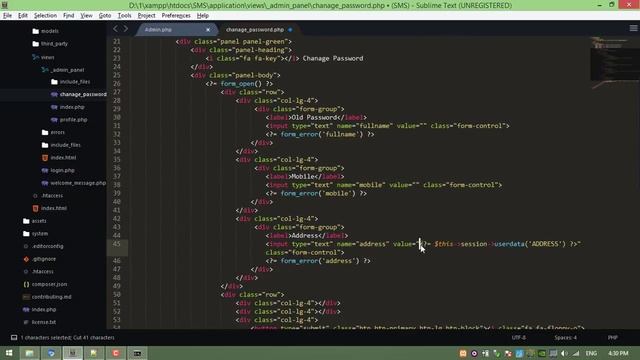Viewport: 640px width, 360px height.
Task: Open the Help menu
Action: tap(203, 16)
